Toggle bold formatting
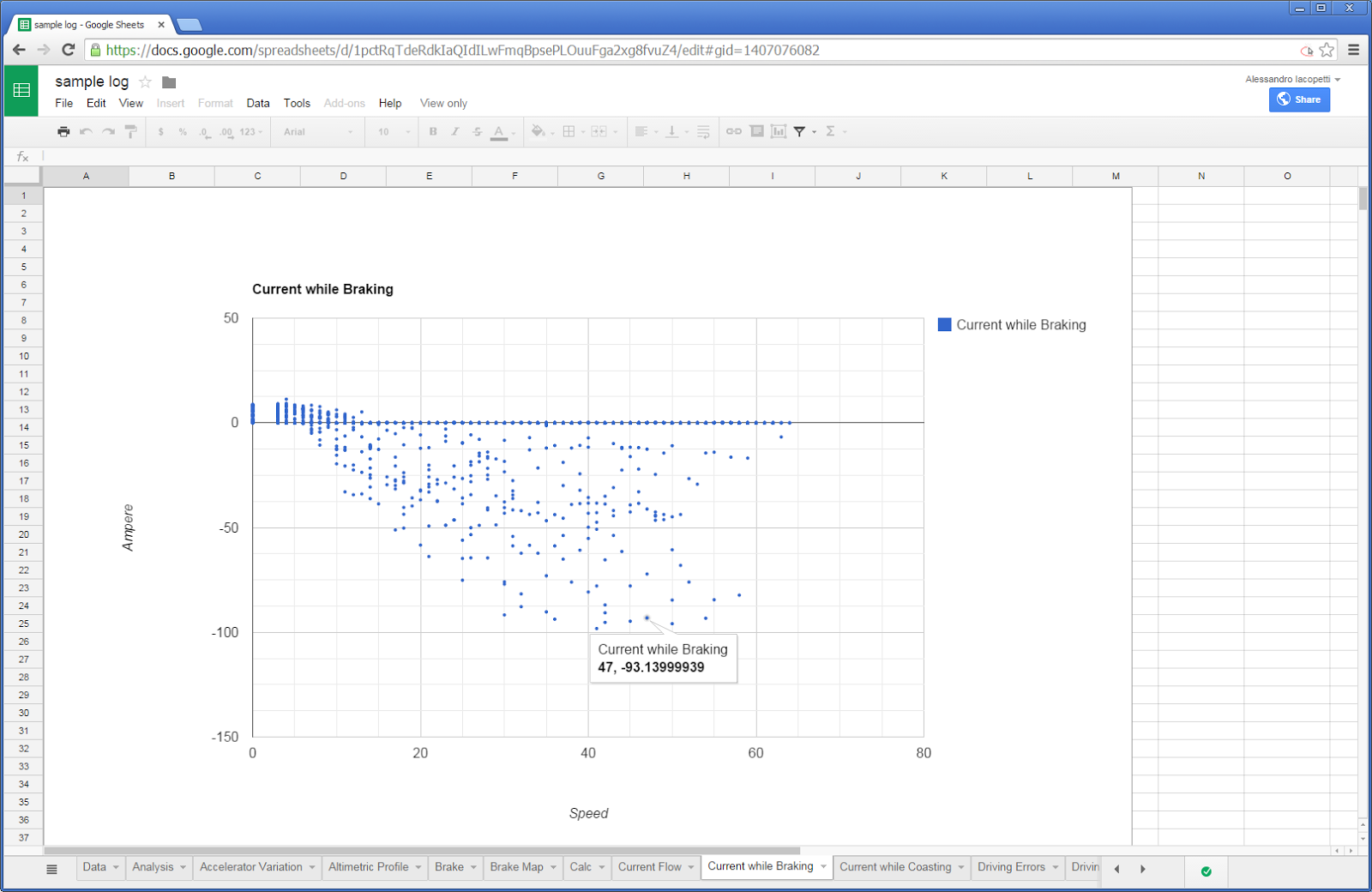The width and height of the screenshot is (1372, 892). tap(432, 131)
